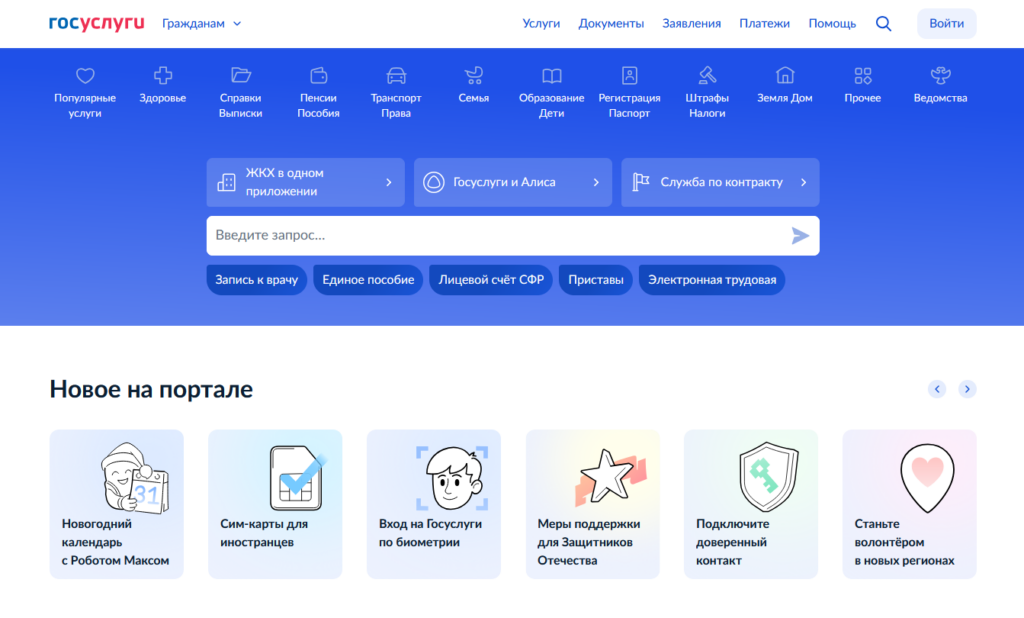Image resolution: width=1024 pixels, height=618 pixels.
Task: Open the Образование Дети book icon
Action: (551, 76)
